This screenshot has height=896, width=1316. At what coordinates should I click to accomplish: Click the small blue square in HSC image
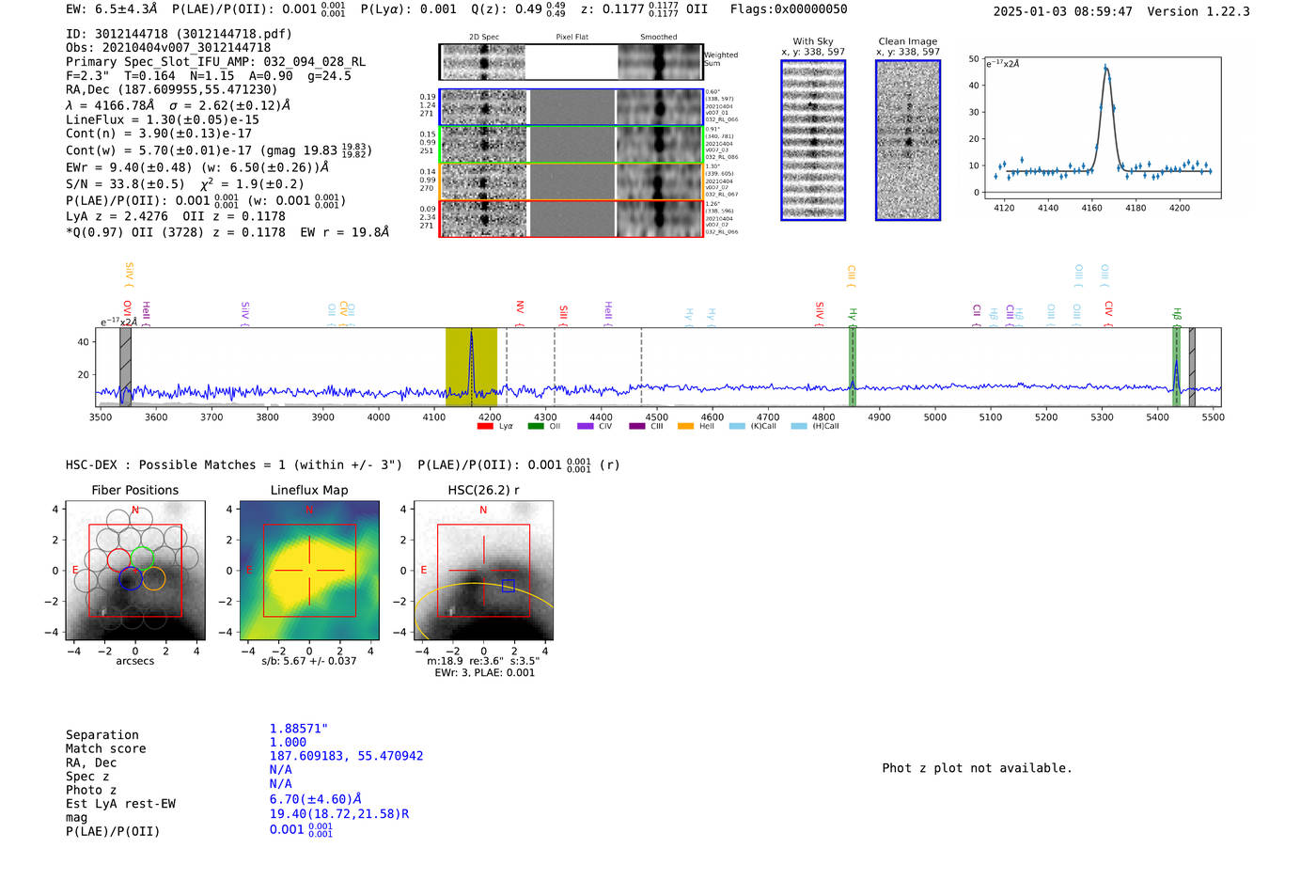click(x=508, y=586)
